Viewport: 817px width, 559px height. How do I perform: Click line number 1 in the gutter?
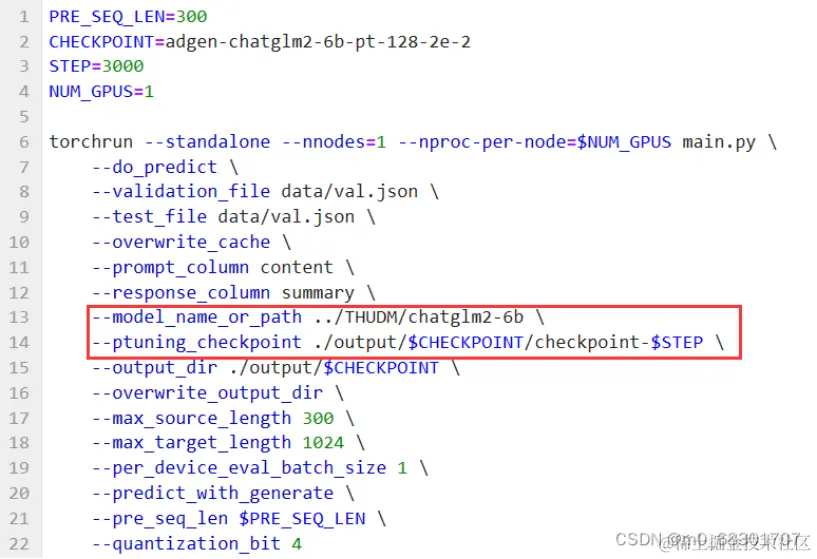[x=24, y=17]
